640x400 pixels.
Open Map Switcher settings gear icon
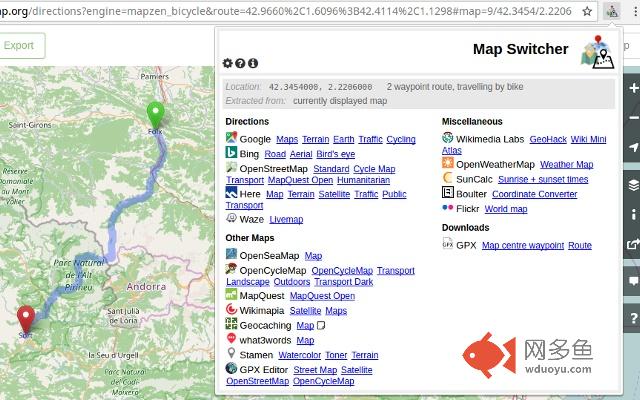[227, 63]
